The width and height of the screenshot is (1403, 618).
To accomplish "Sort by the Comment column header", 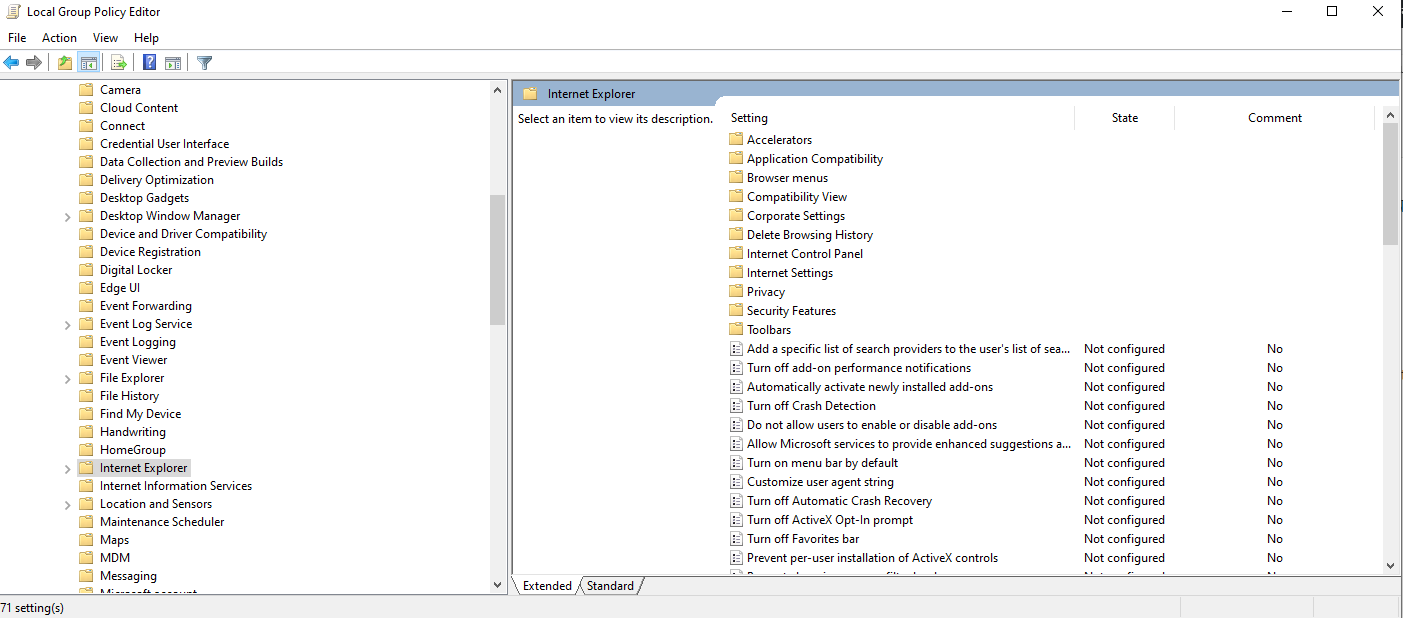I will point(1275,118).
